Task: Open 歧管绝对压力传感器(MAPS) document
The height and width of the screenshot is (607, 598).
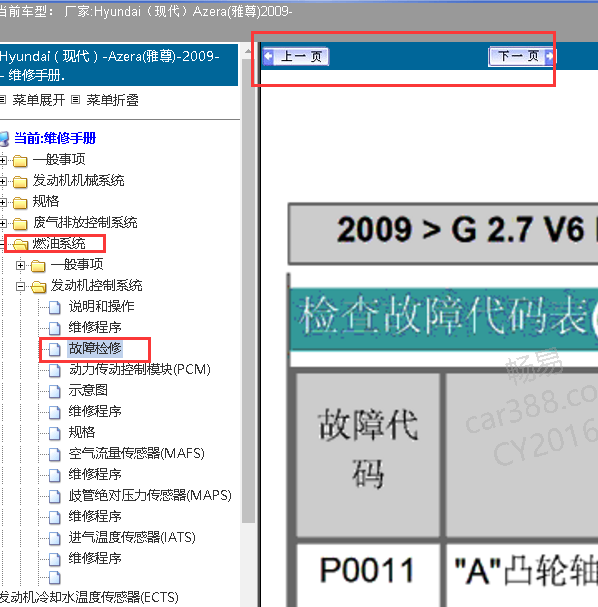Action: 150,495
